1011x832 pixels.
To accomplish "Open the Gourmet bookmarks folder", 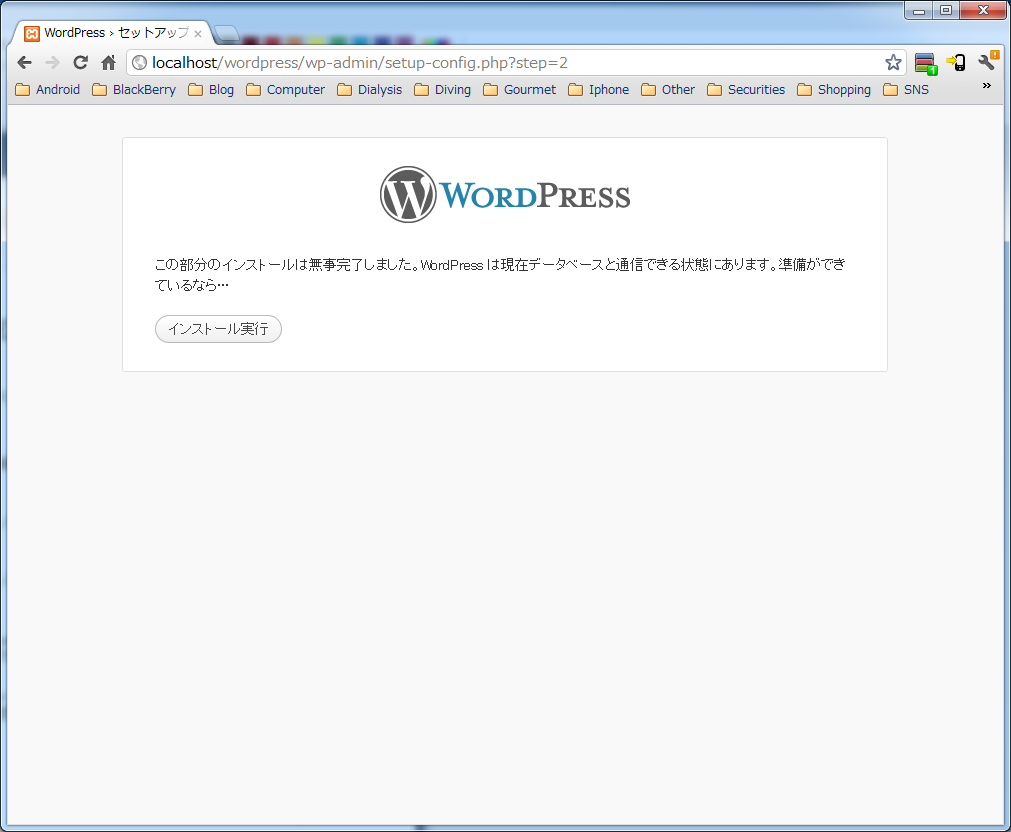I will tap(519, 90).
